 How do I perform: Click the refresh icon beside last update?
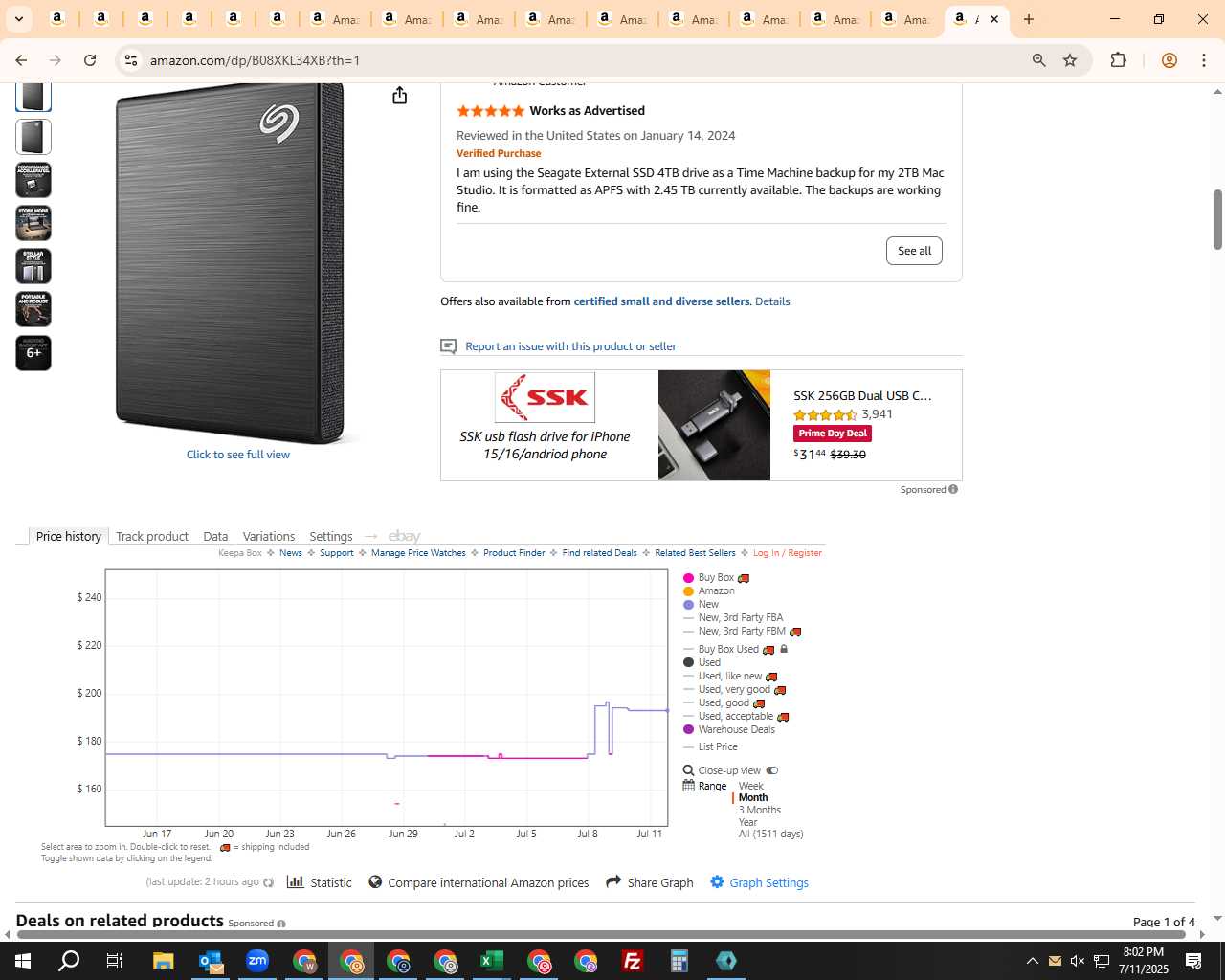point(269,882)
